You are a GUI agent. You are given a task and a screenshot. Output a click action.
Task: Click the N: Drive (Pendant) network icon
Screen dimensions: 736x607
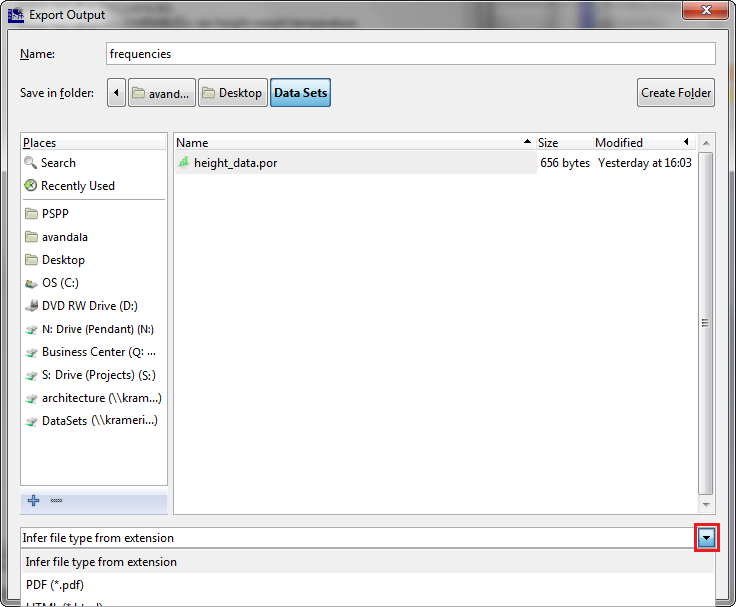[31, 330]
